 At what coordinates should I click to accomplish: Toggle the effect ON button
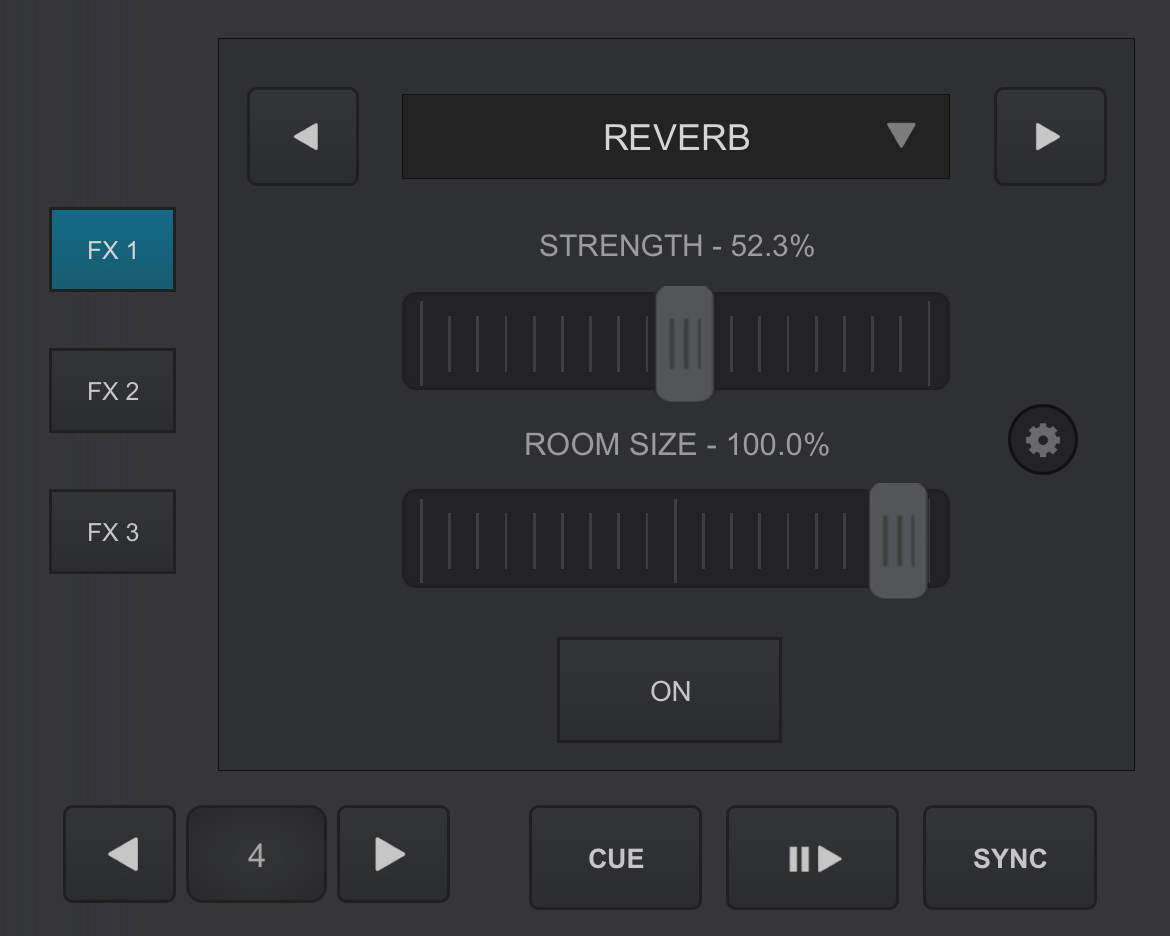[669, 690]
